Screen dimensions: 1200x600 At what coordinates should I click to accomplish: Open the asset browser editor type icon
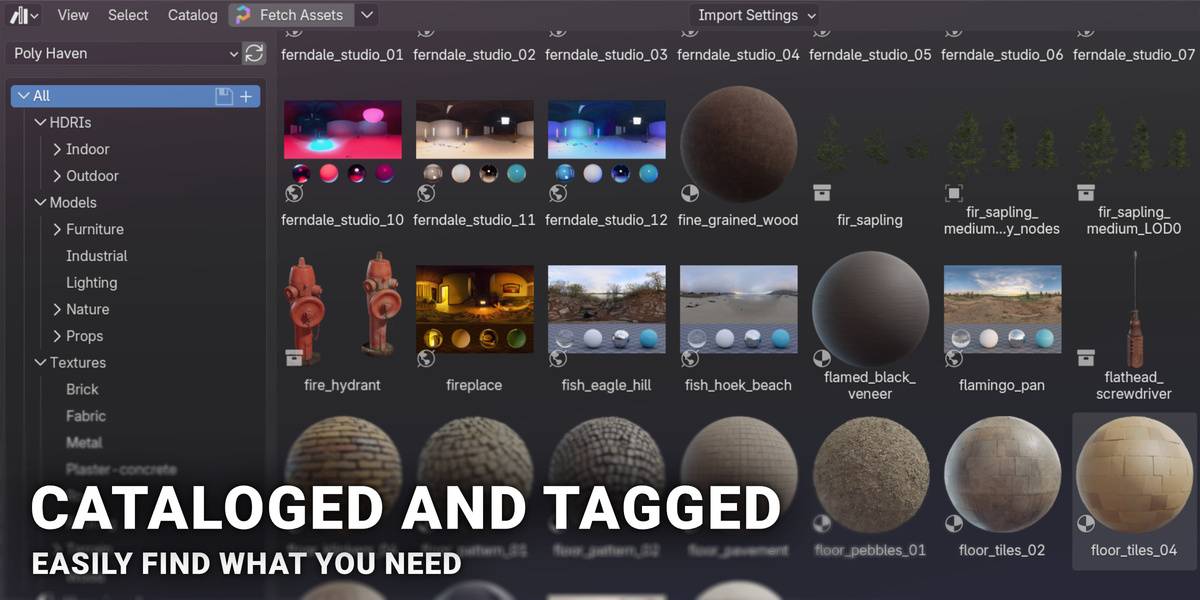[x=17, y=15]
